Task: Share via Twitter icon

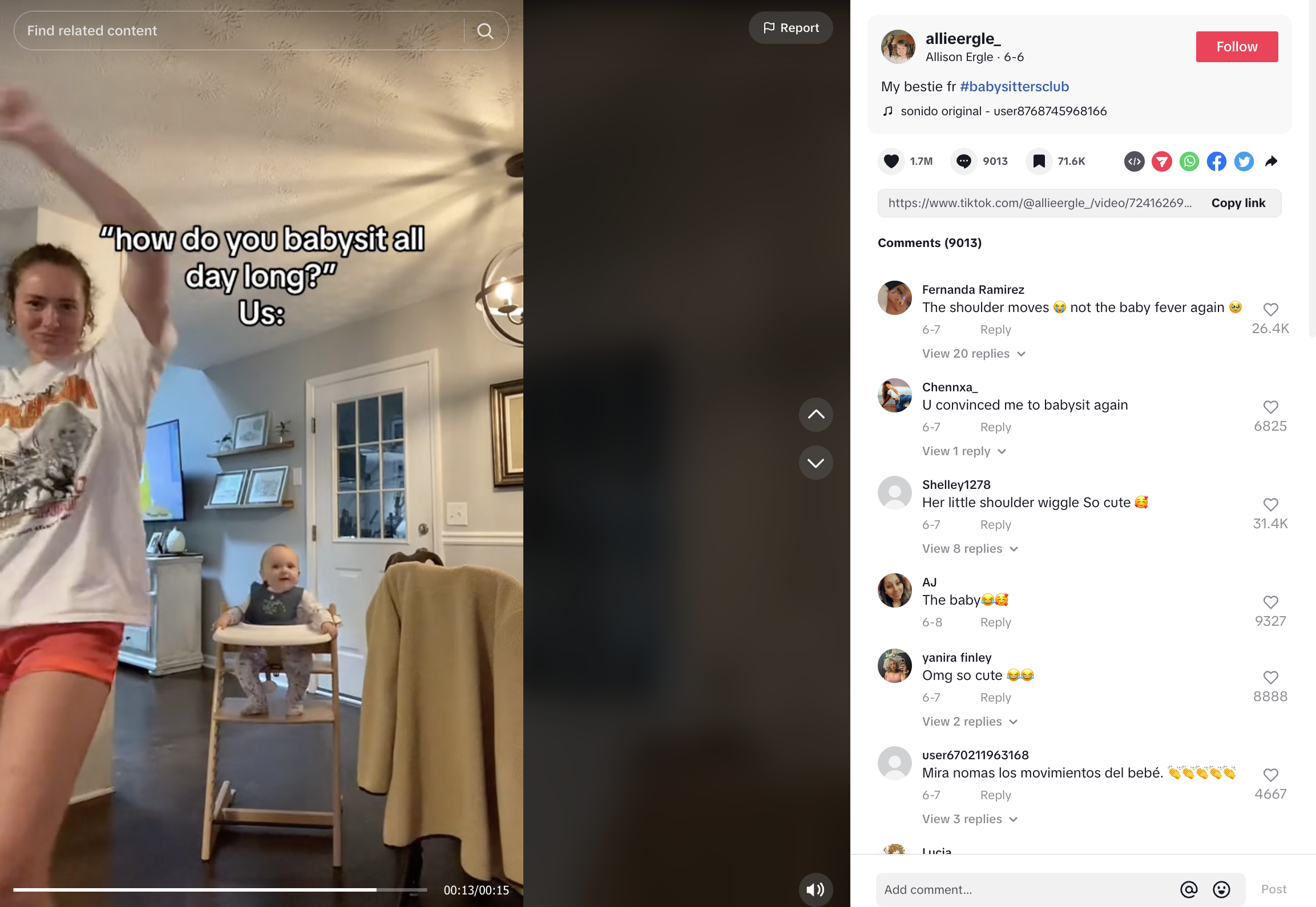Action: tap(1244, 162)
